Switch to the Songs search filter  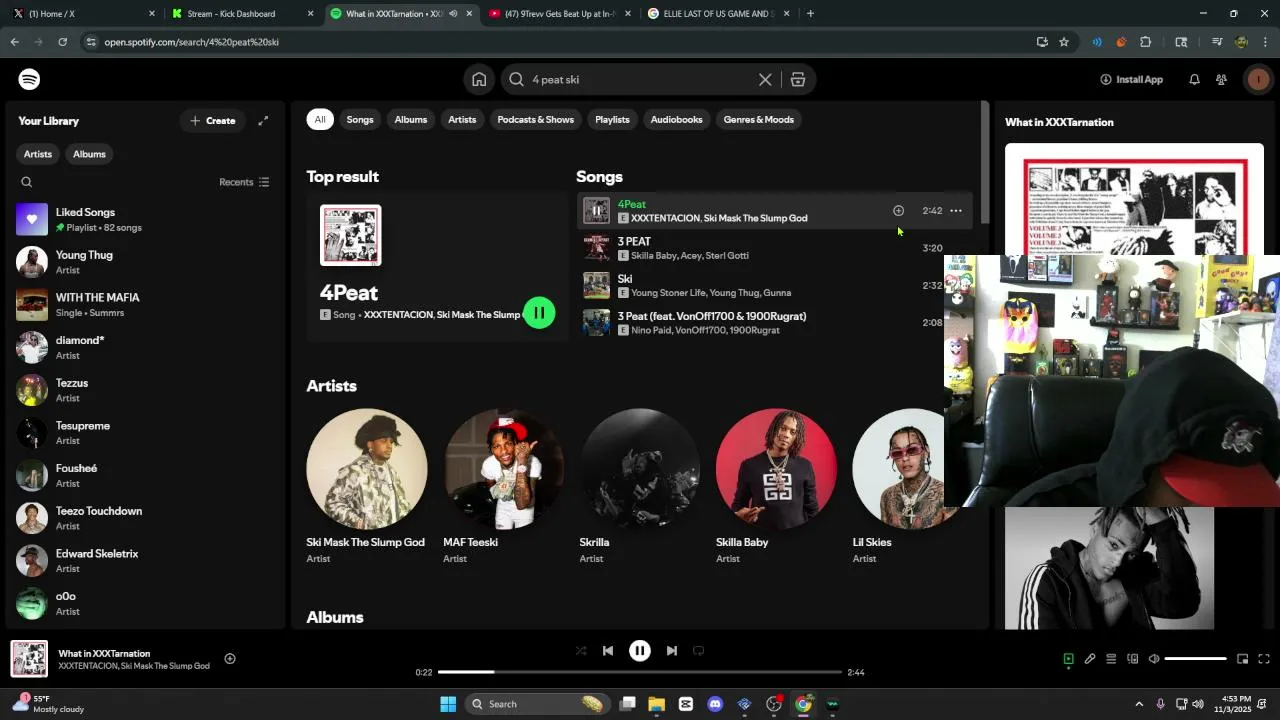click(360, 119)
